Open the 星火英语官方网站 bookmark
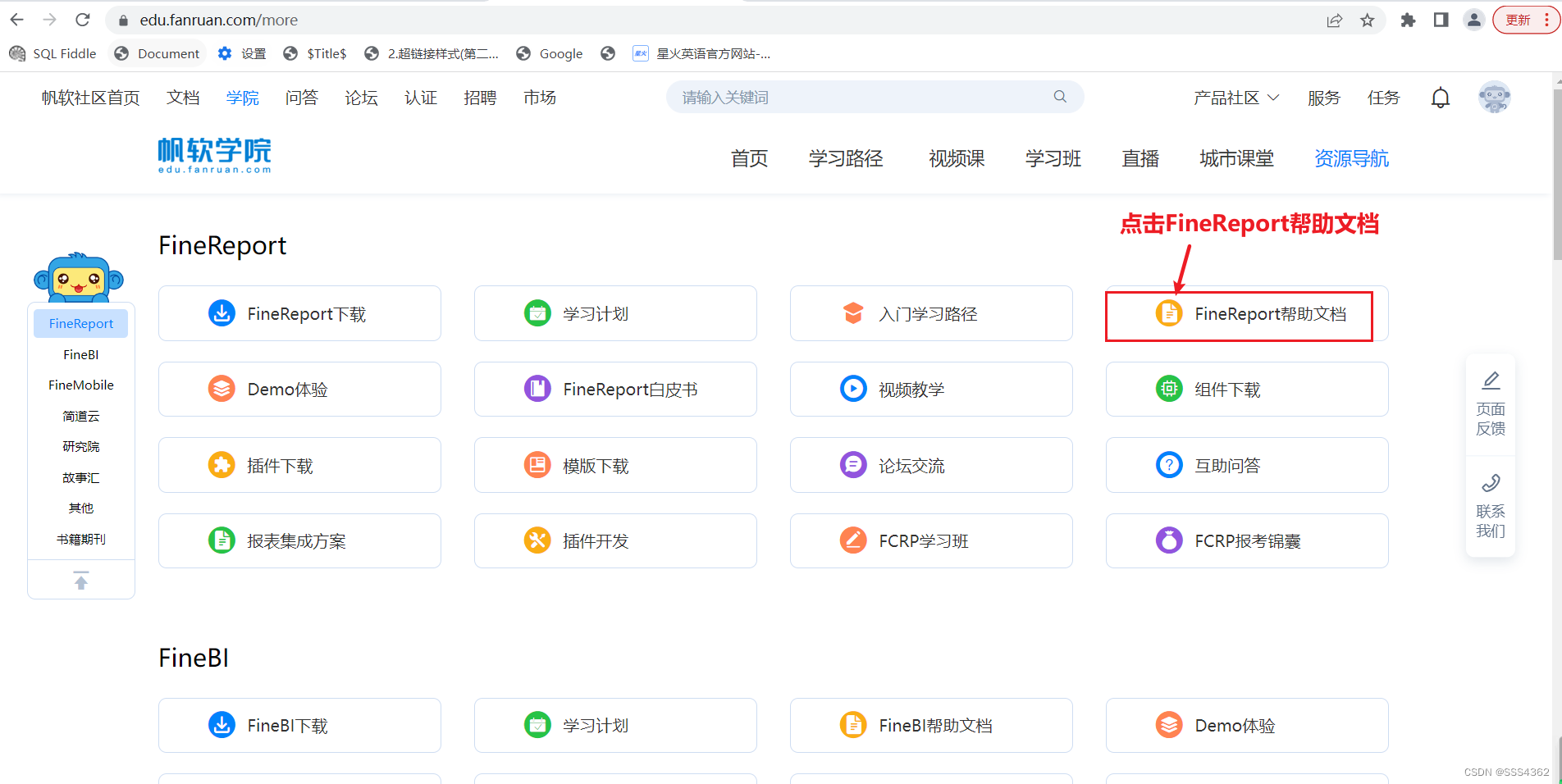 coord(701,53)
